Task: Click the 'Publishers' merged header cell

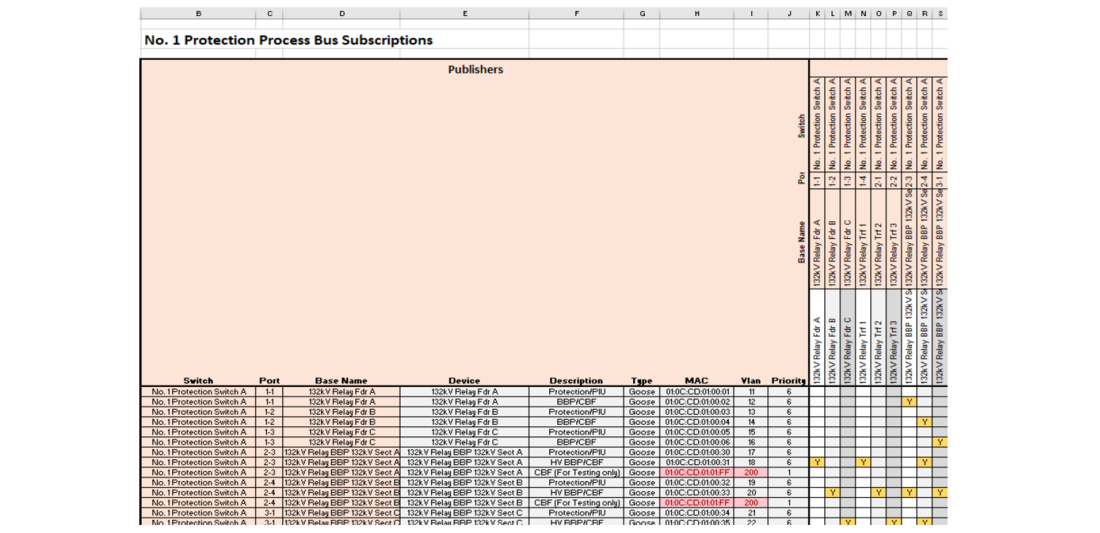Action: tap(475, 69)
